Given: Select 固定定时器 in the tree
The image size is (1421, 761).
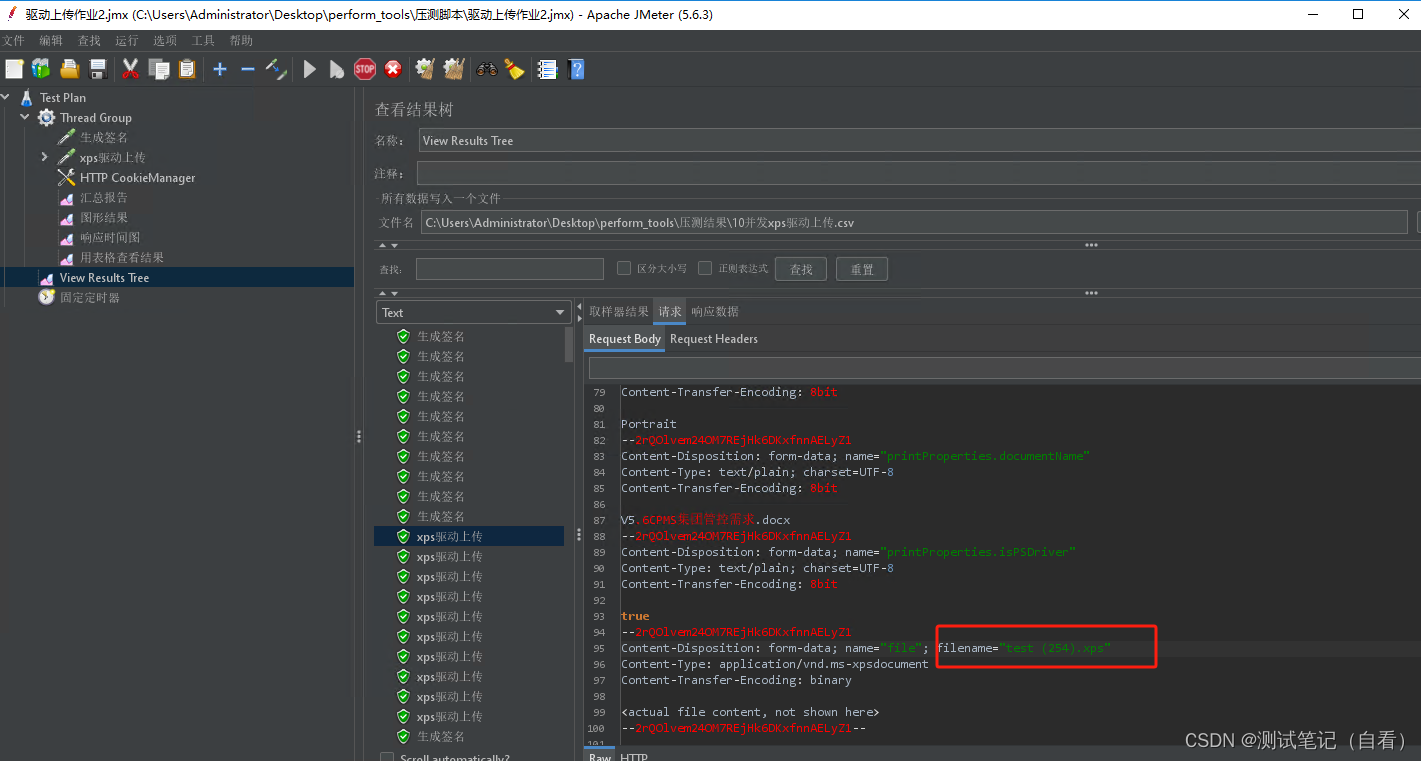Looking at the screenshot, I should [x=90, y=297].
